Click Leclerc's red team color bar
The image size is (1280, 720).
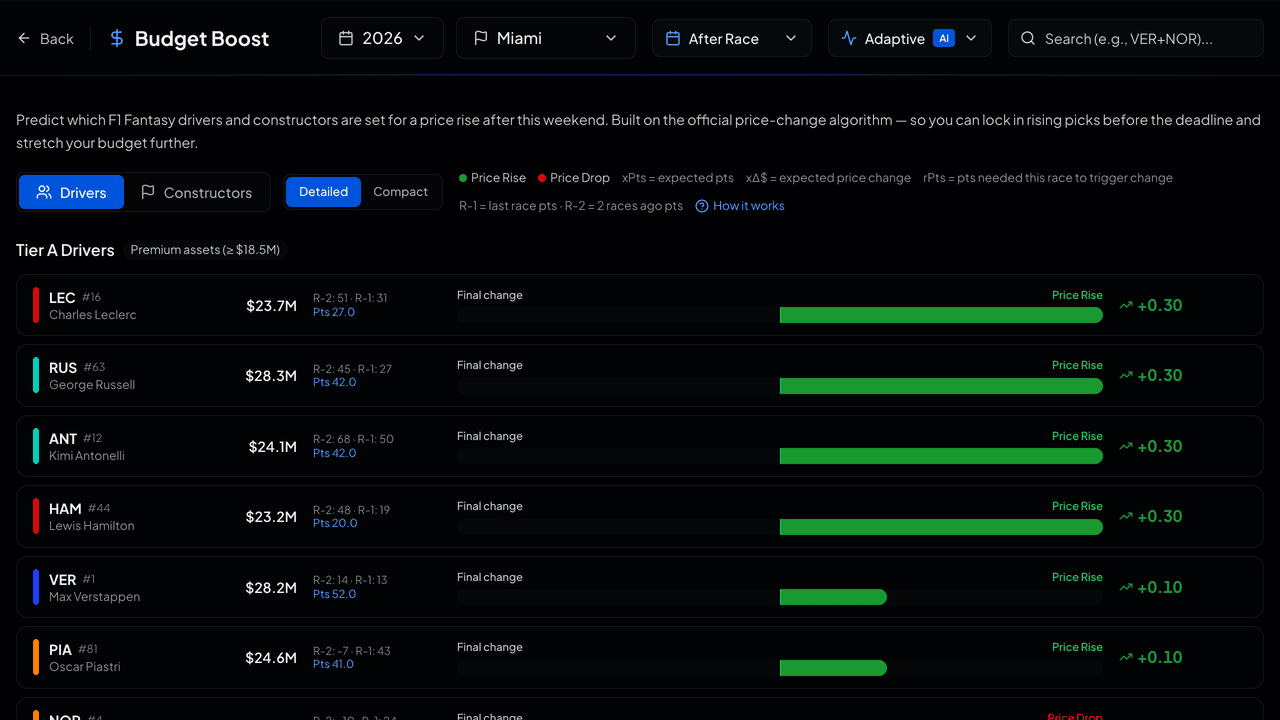point(36,305)
